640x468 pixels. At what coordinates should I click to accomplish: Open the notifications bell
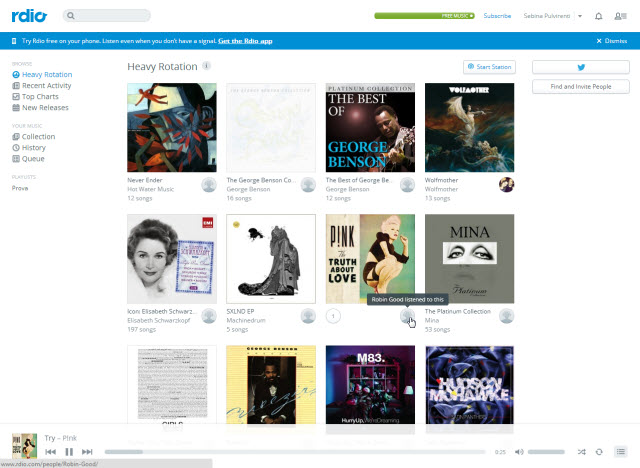coord(598,16)
